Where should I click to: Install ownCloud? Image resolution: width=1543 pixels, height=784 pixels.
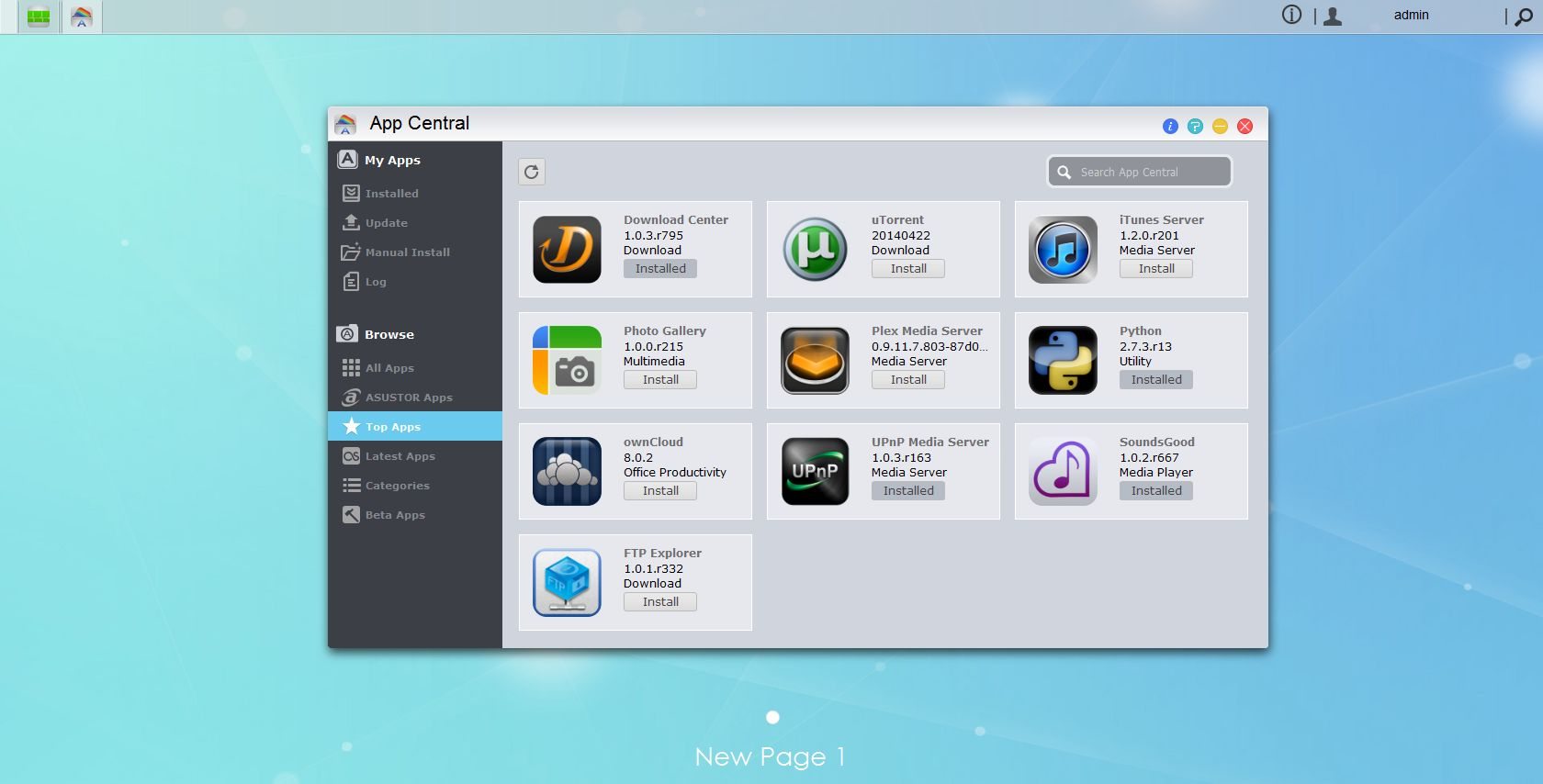pyautogui.click(x=660, y=491)
